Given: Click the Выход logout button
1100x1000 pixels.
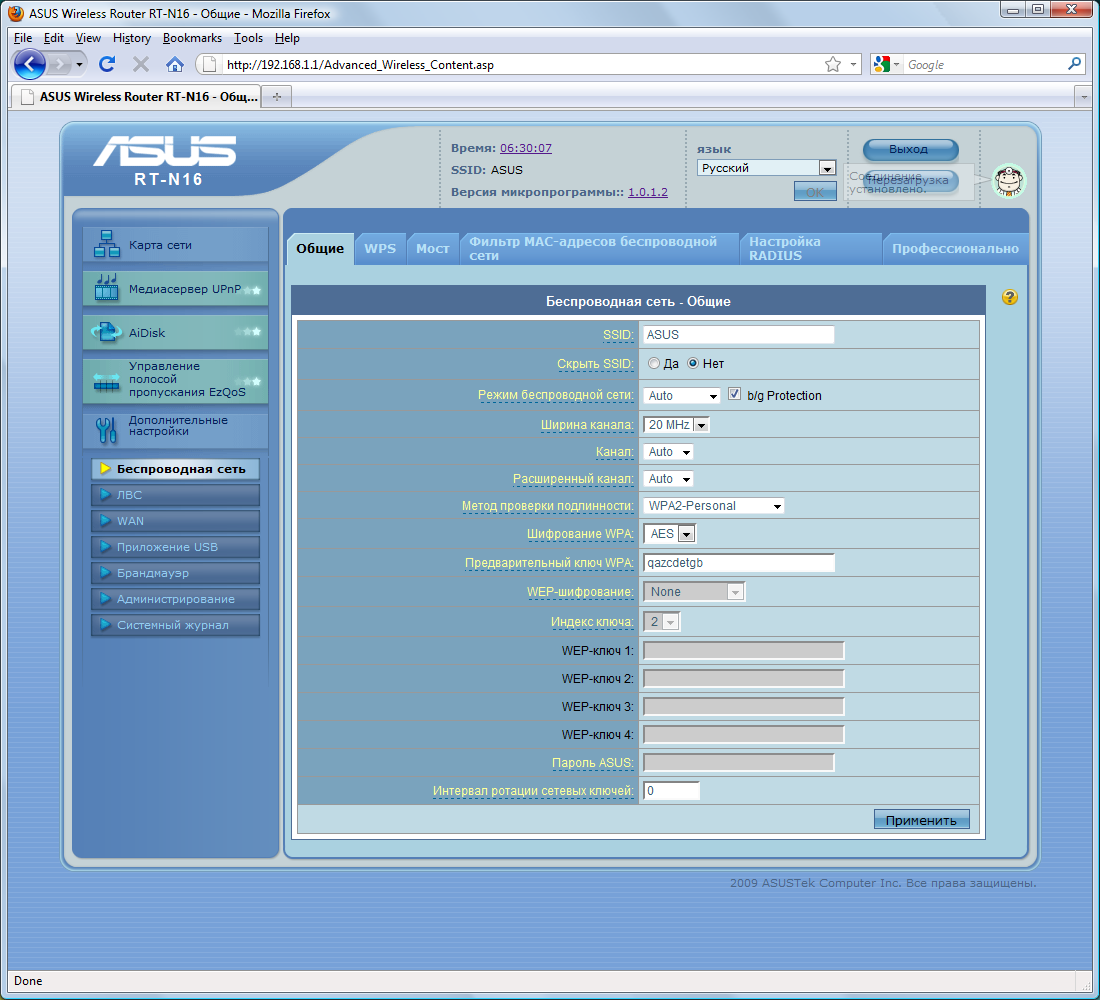Looking at the screenshot, I should [x=910, y=149].
